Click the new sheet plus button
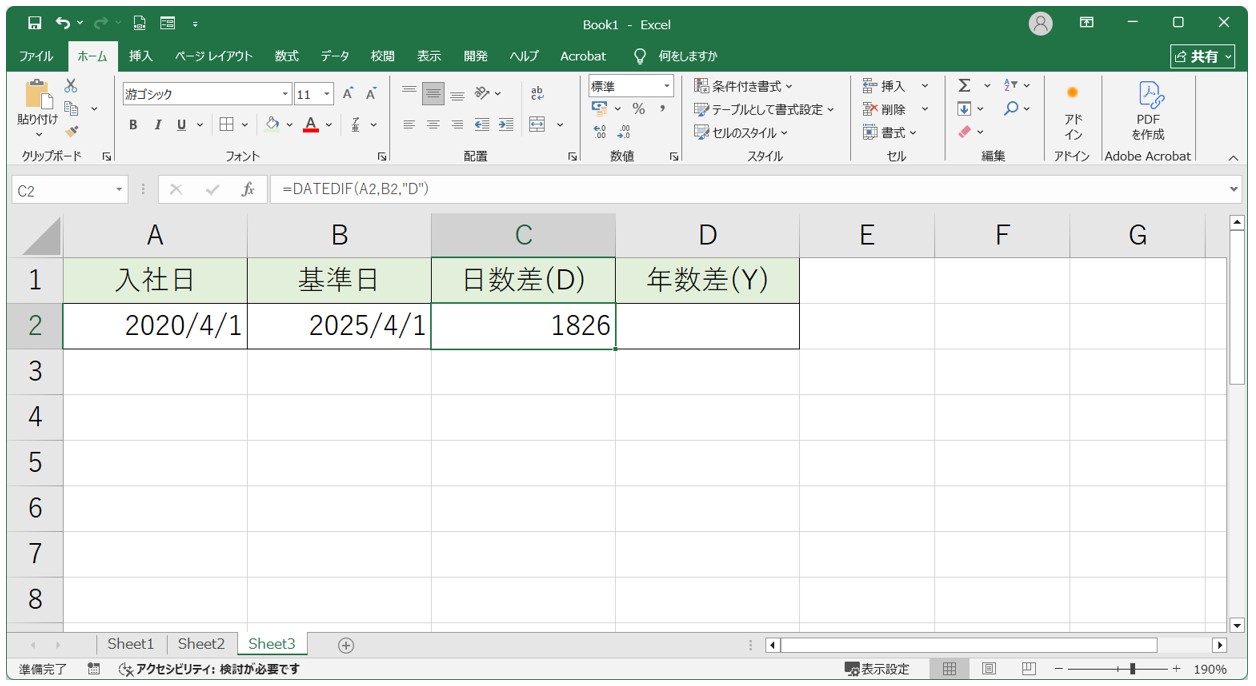Viewport: 1256px width, 686px height. 346,645
